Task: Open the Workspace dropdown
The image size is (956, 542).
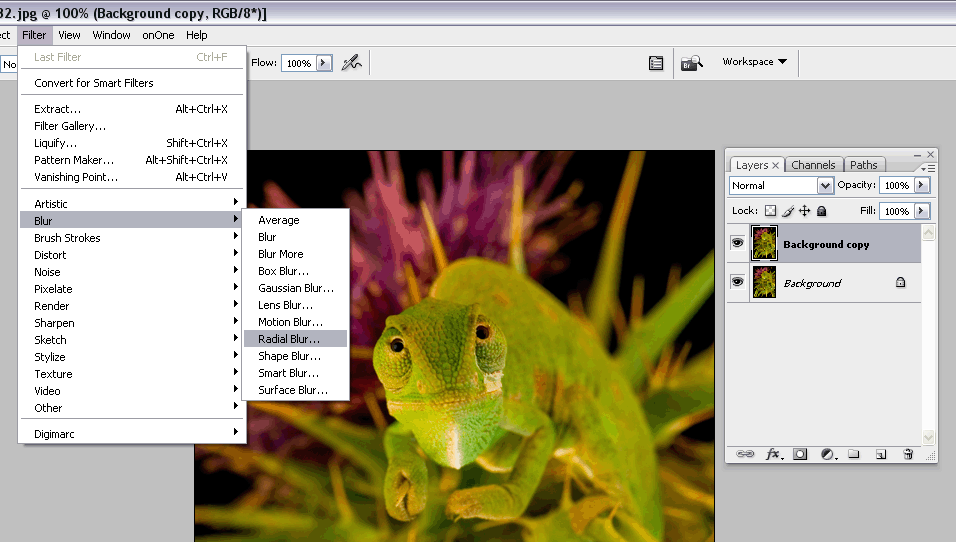Action: point(755,62)
